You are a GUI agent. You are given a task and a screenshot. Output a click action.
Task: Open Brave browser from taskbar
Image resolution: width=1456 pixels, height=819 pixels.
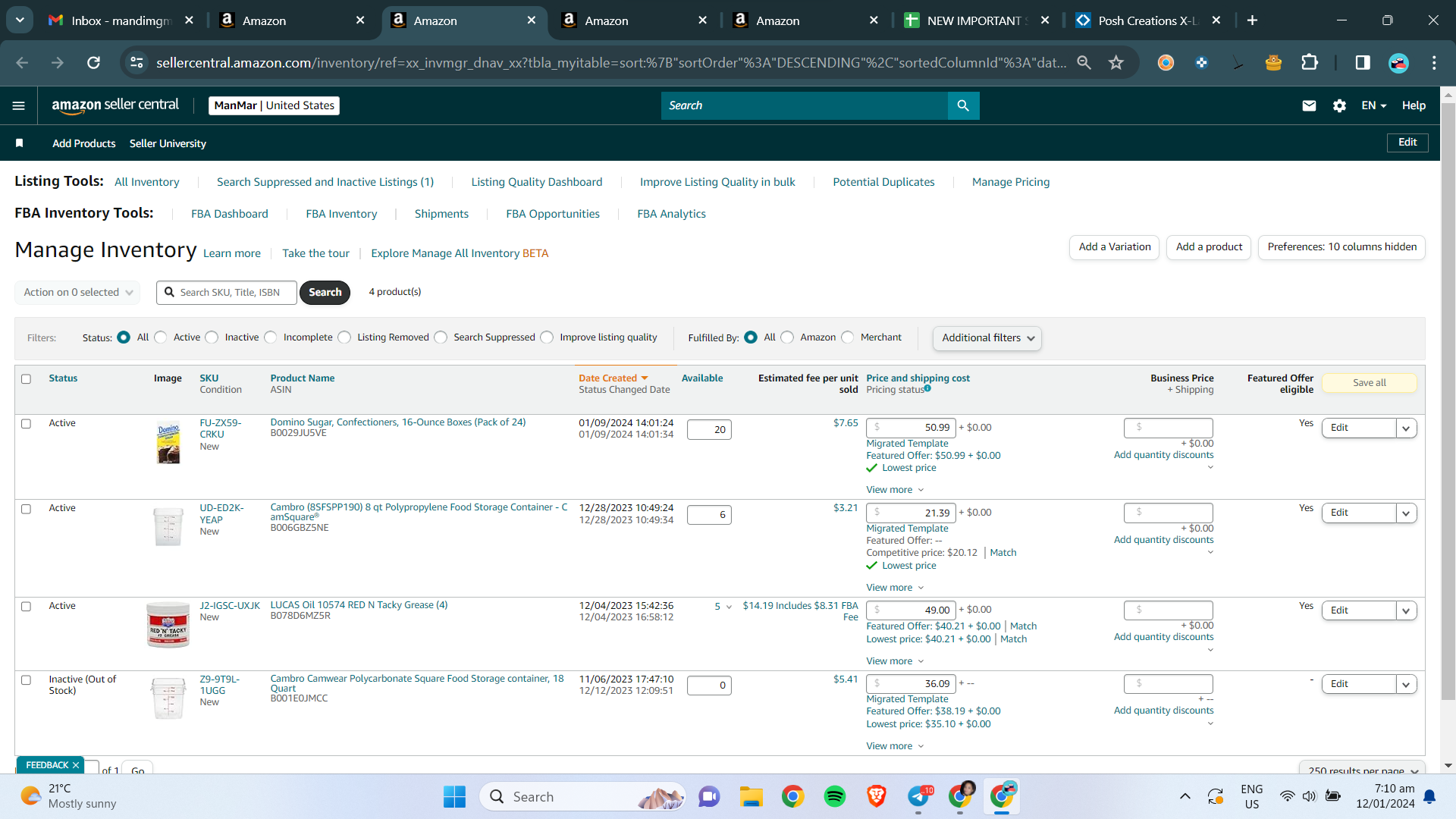[877, 796]
